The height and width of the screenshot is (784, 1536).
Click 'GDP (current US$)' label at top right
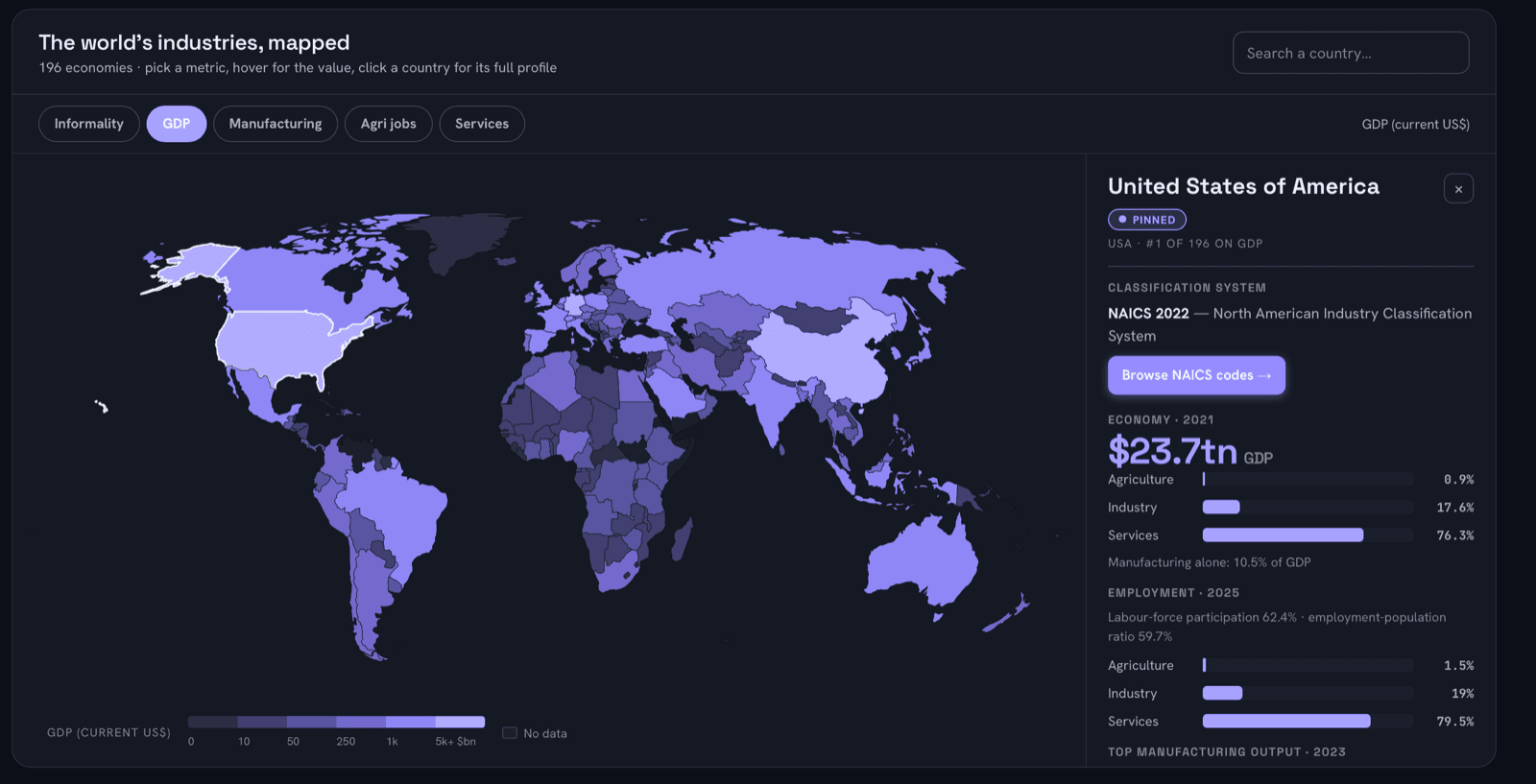[1415, 125]
